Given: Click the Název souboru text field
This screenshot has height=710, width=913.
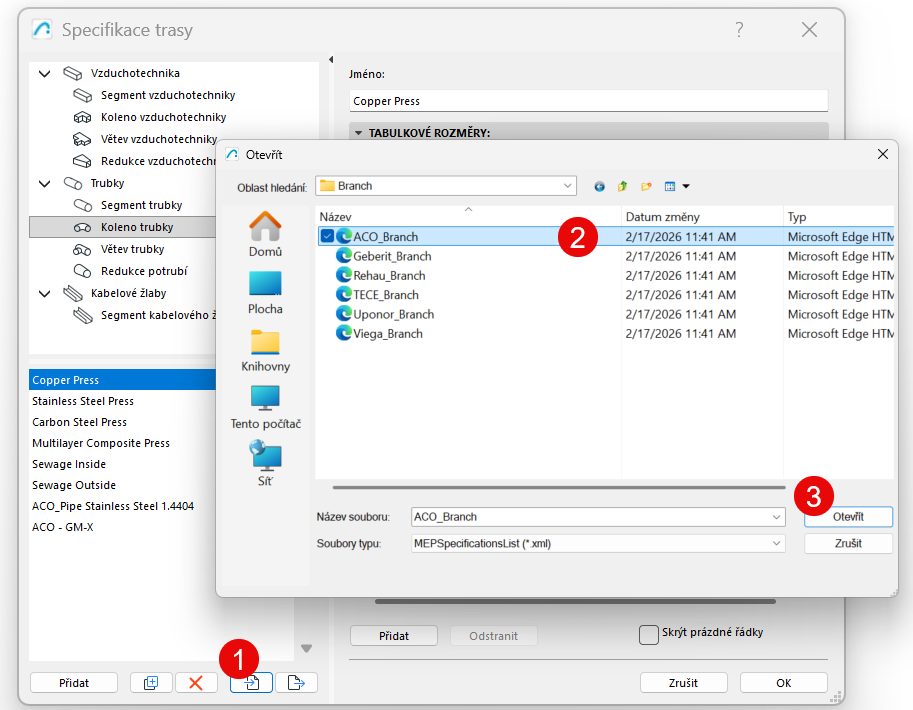Looking at the screenshot, I should [590, 517].
